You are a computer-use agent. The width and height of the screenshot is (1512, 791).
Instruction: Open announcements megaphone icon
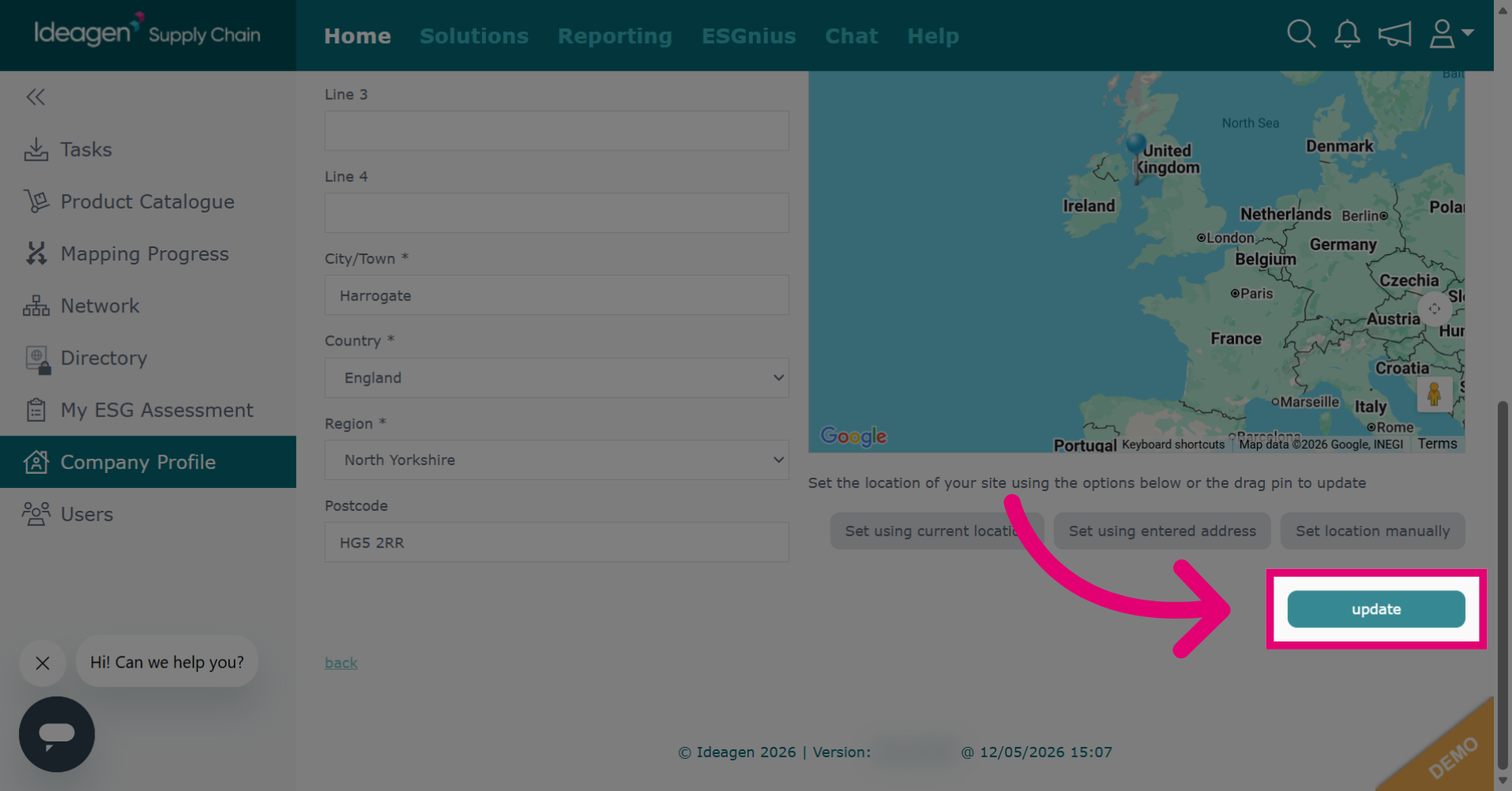(x=1395, y=34)
